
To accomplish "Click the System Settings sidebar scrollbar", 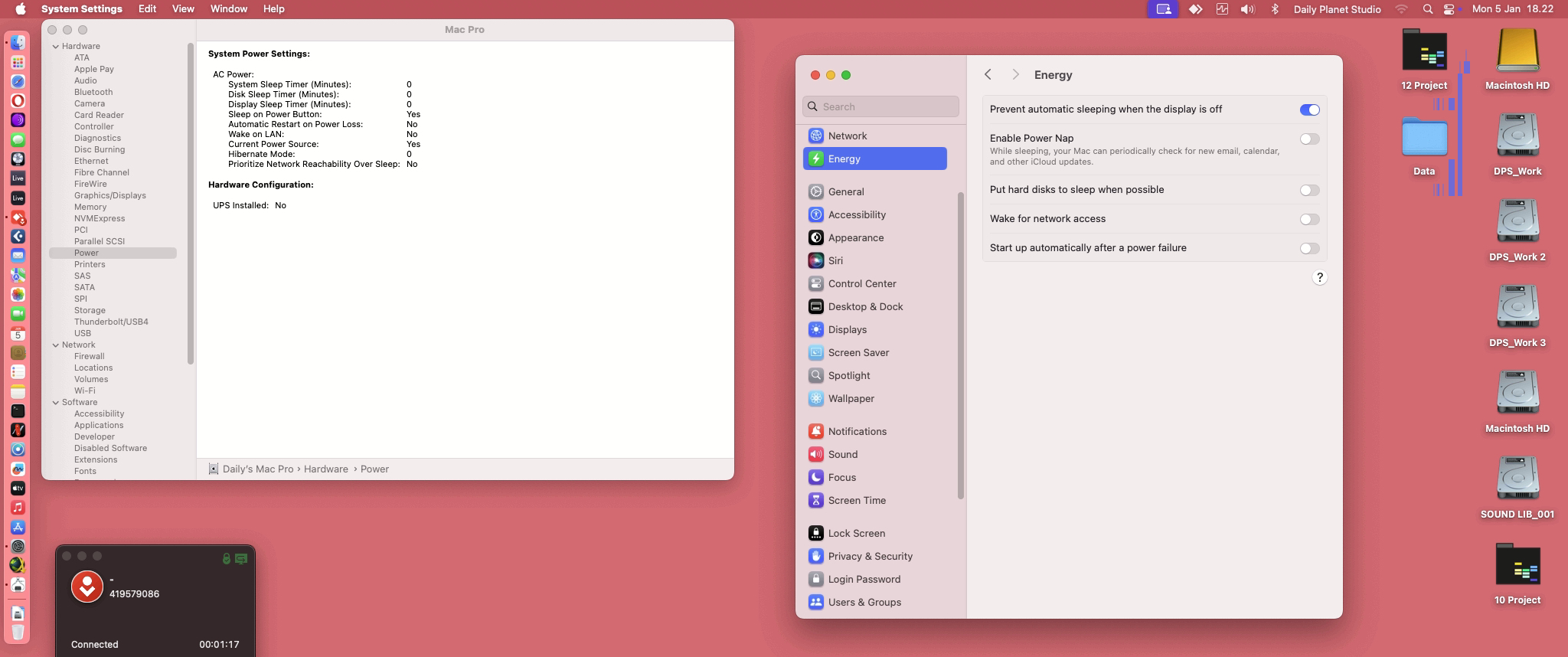I will (961, 345).
